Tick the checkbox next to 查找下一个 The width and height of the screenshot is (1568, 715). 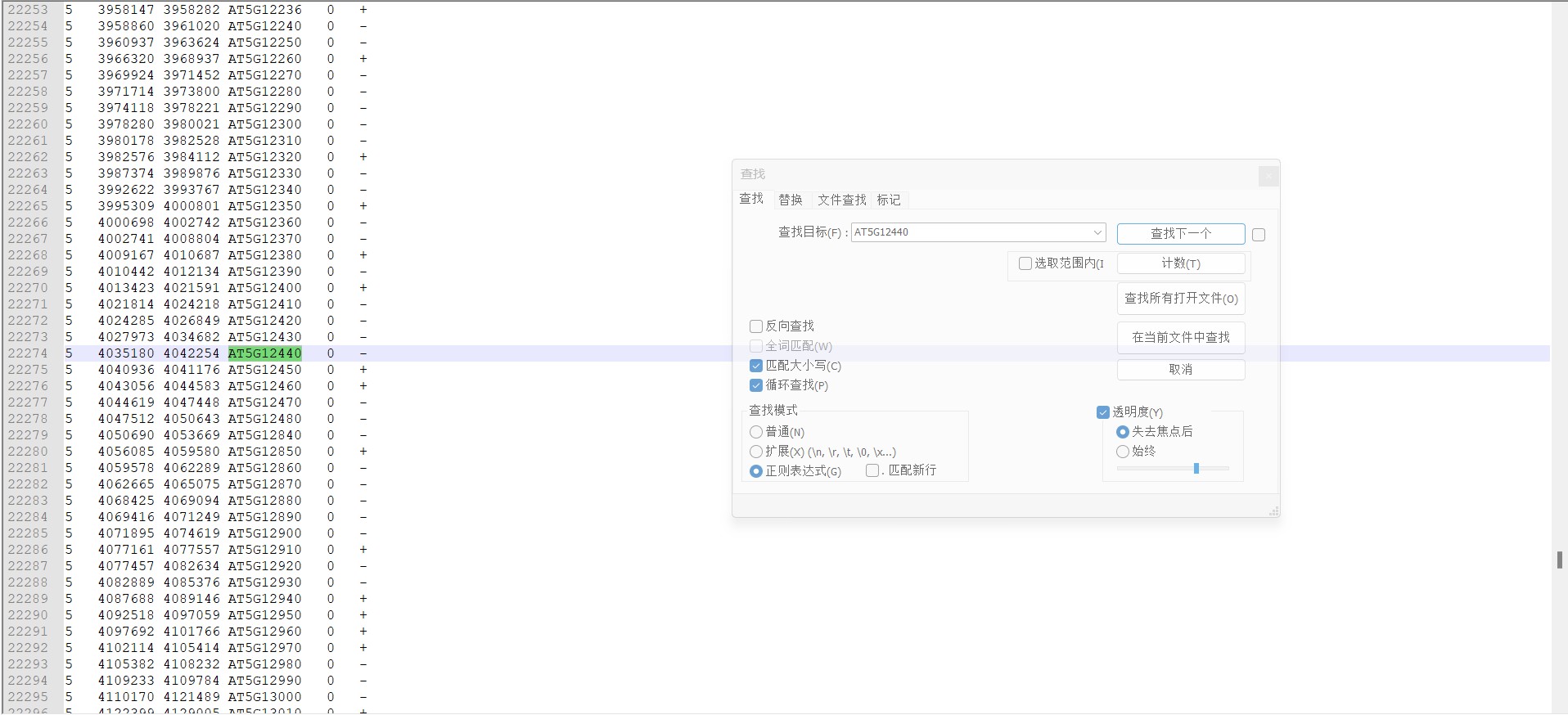1259,235
